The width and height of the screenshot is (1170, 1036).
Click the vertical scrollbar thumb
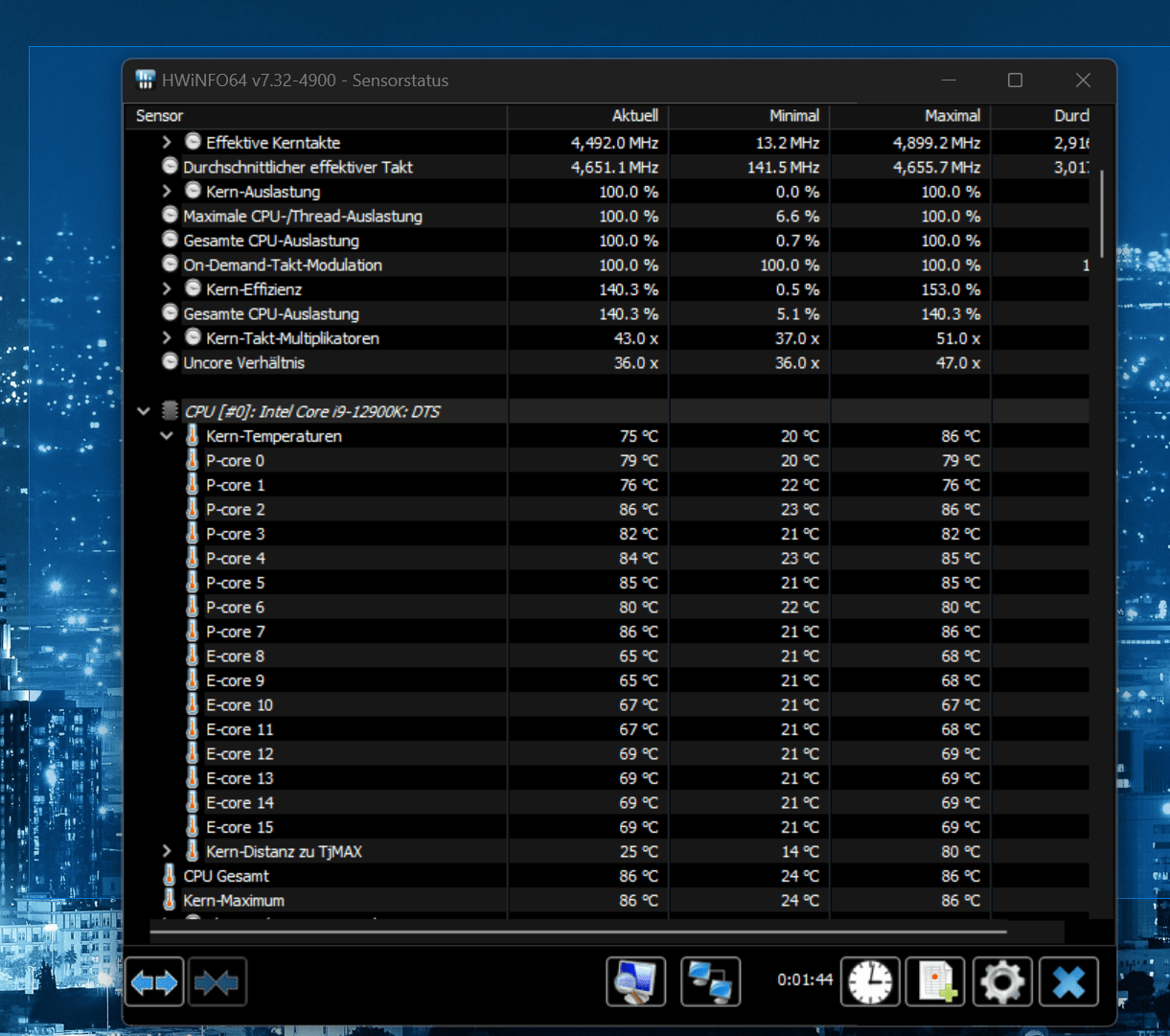coord(1102,214)
